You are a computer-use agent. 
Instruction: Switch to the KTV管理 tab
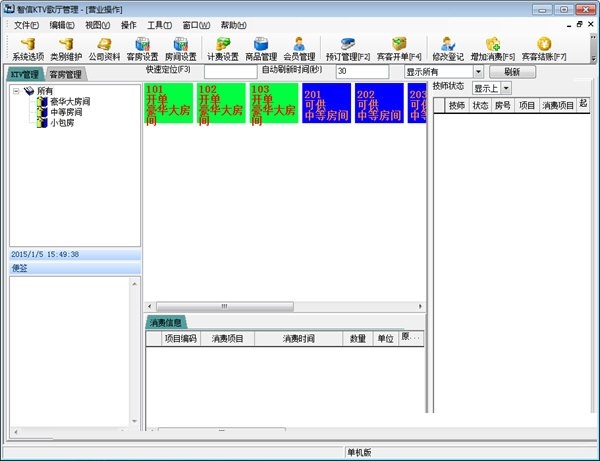[24, 74]
